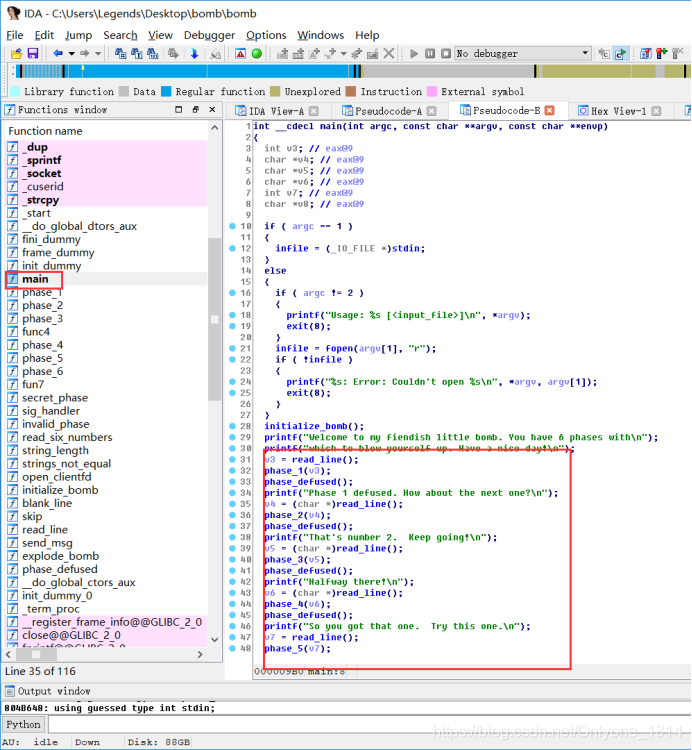The width and height of the screenshot is (692, 750).
Task: Open the Debugger menu
Action: [x=209, y=35]
